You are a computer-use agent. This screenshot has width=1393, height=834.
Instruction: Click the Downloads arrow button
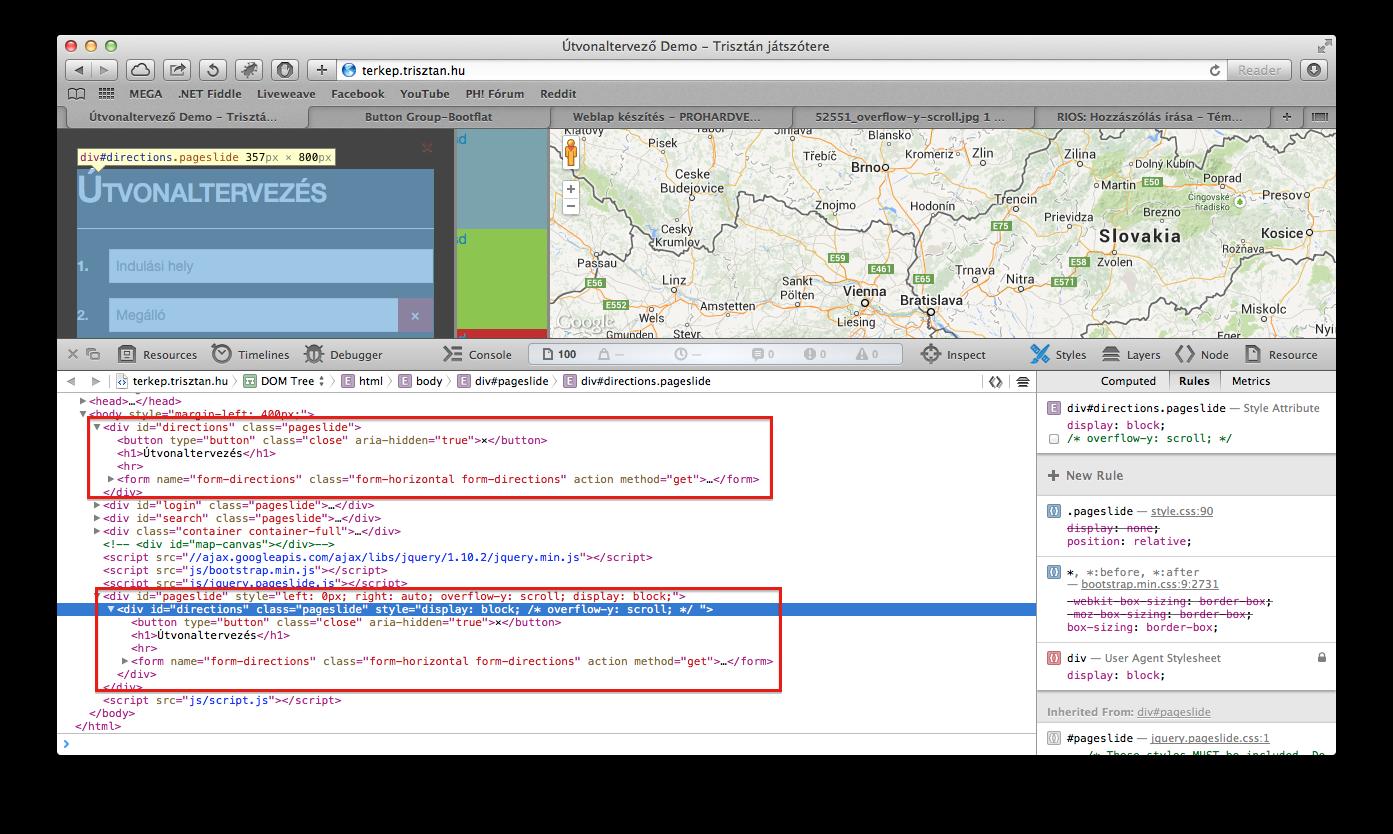(1314, 70)
